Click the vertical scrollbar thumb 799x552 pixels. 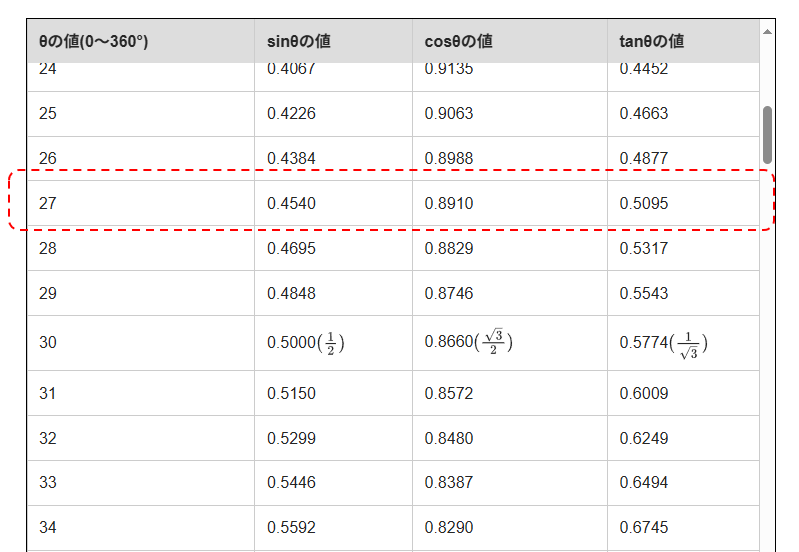767,134
